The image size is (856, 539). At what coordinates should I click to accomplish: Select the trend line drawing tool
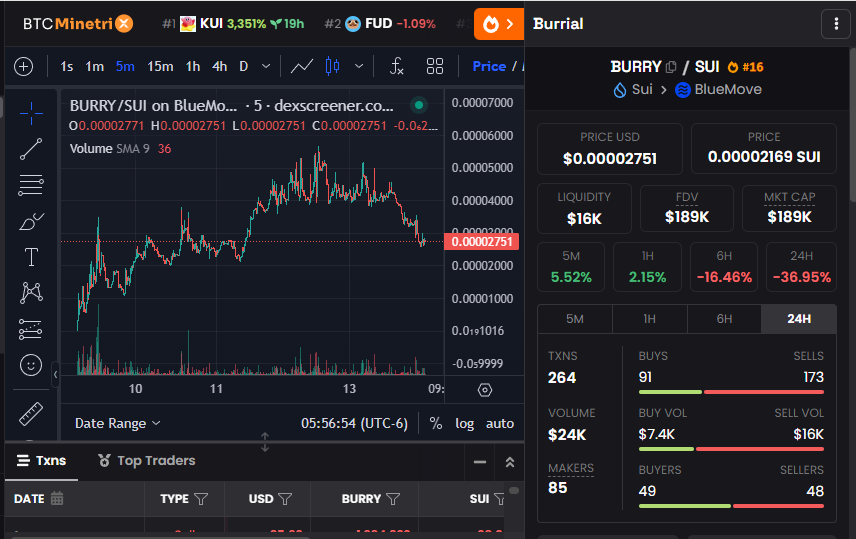coord(31,149)
